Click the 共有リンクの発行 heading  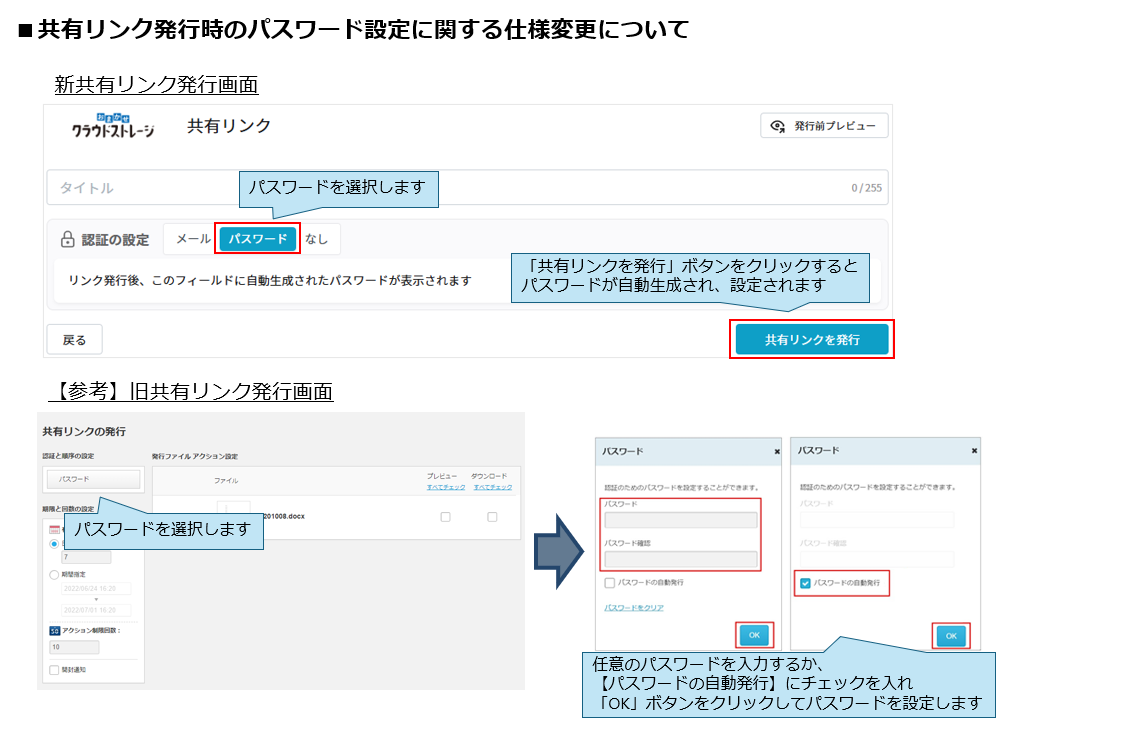click(84, 432)
